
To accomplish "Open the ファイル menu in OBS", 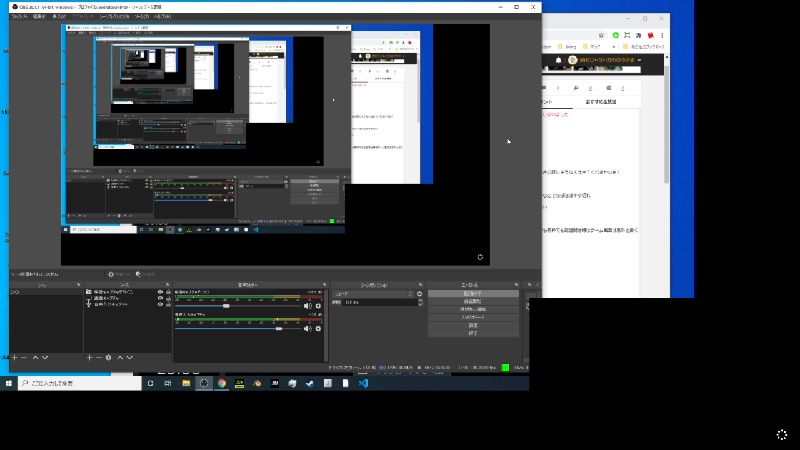I will click(x=19, y=17).
